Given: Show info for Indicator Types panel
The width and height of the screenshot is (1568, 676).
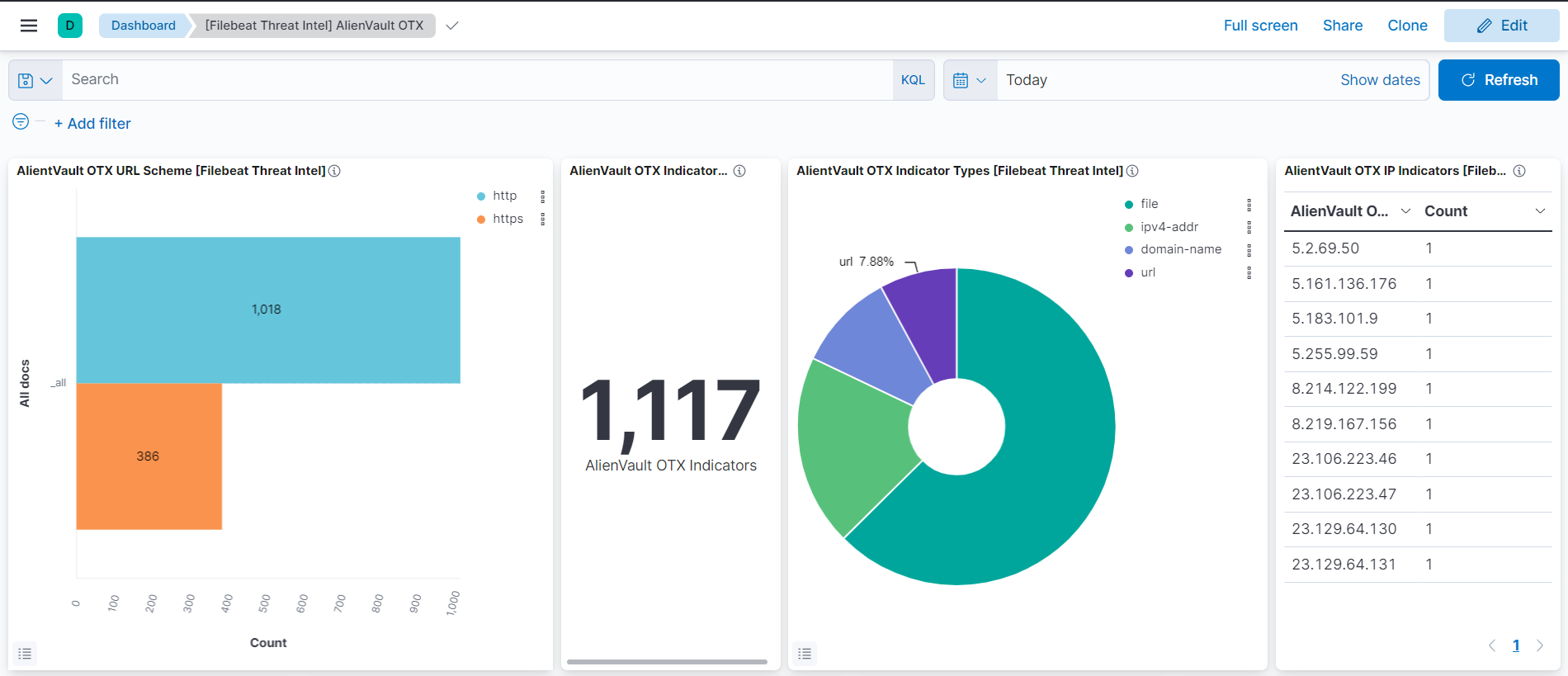Looking at the screenshot, I should pyautogui.click(x=1132, y=171).
